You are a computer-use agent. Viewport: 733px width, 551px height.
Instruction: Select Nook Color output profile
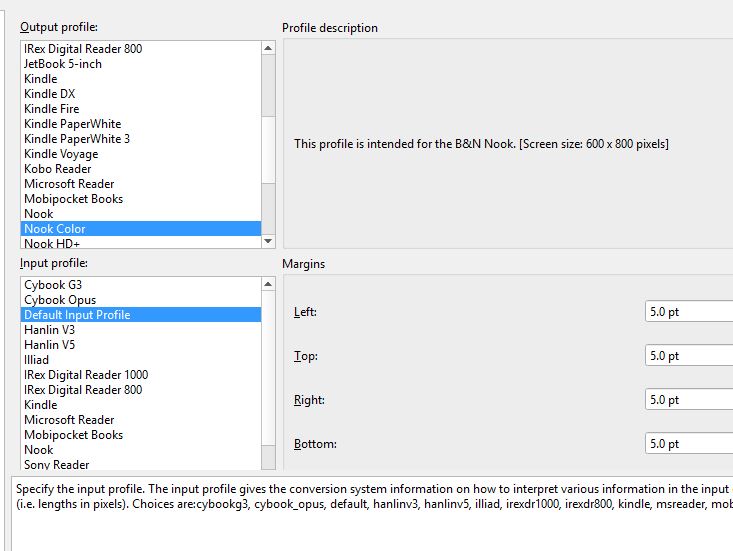[x=55, y=229]
